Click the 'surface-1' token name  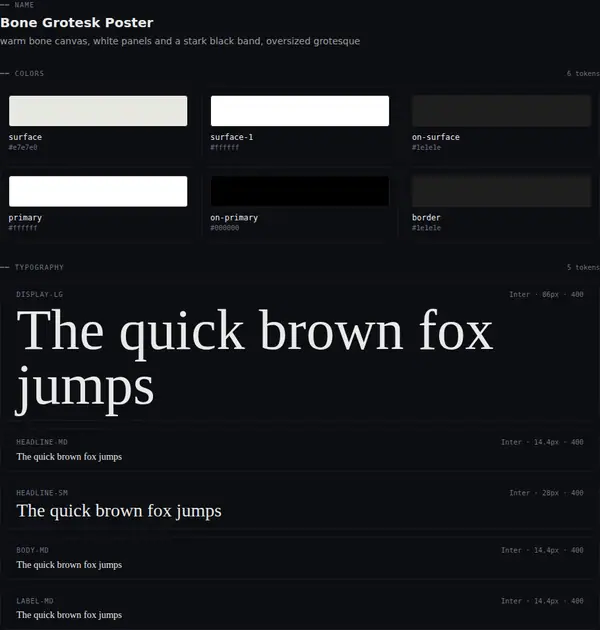232,137
